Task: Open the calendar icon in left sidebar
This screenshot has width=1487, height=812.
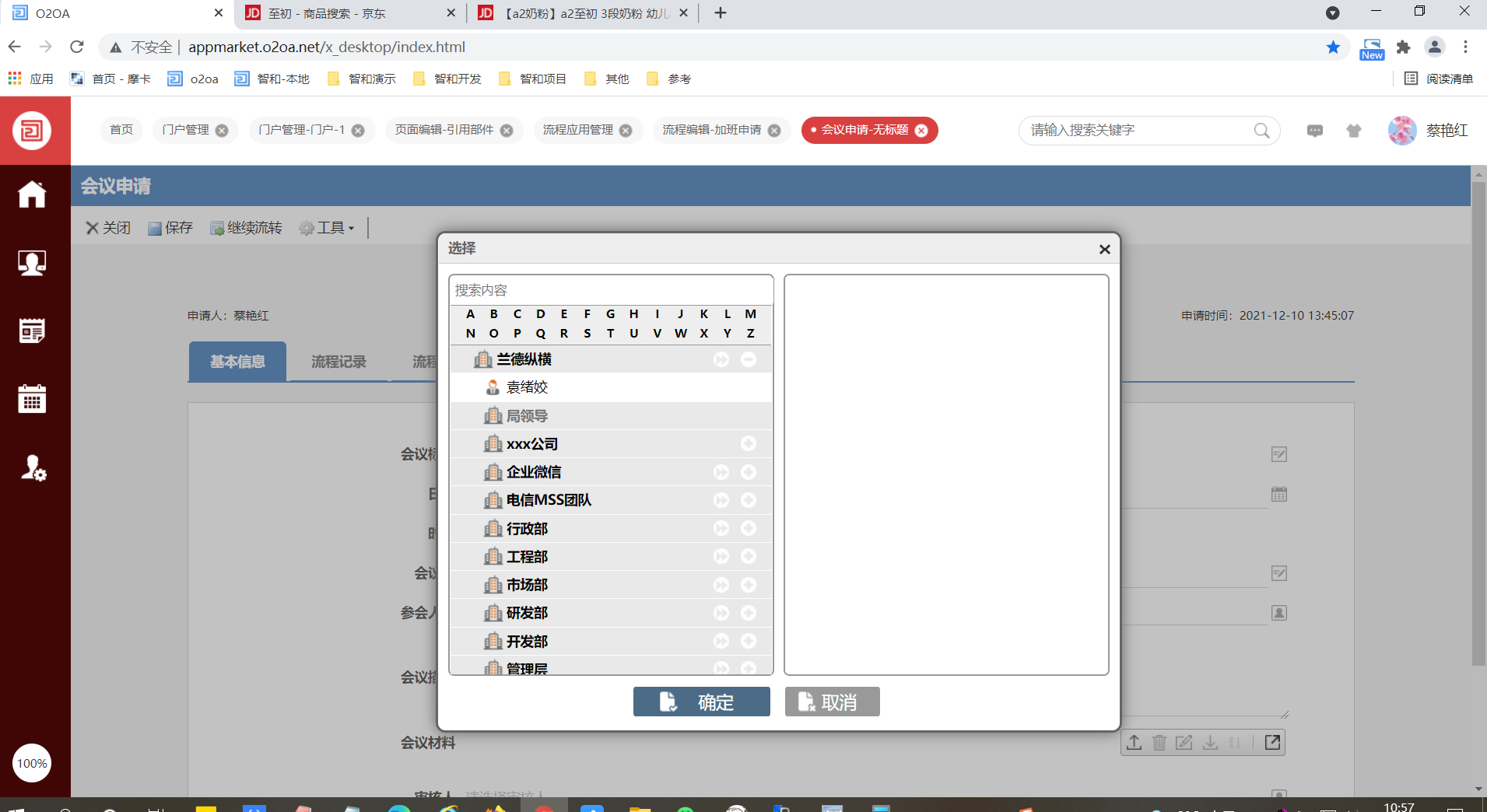Action: click(32, 399)
